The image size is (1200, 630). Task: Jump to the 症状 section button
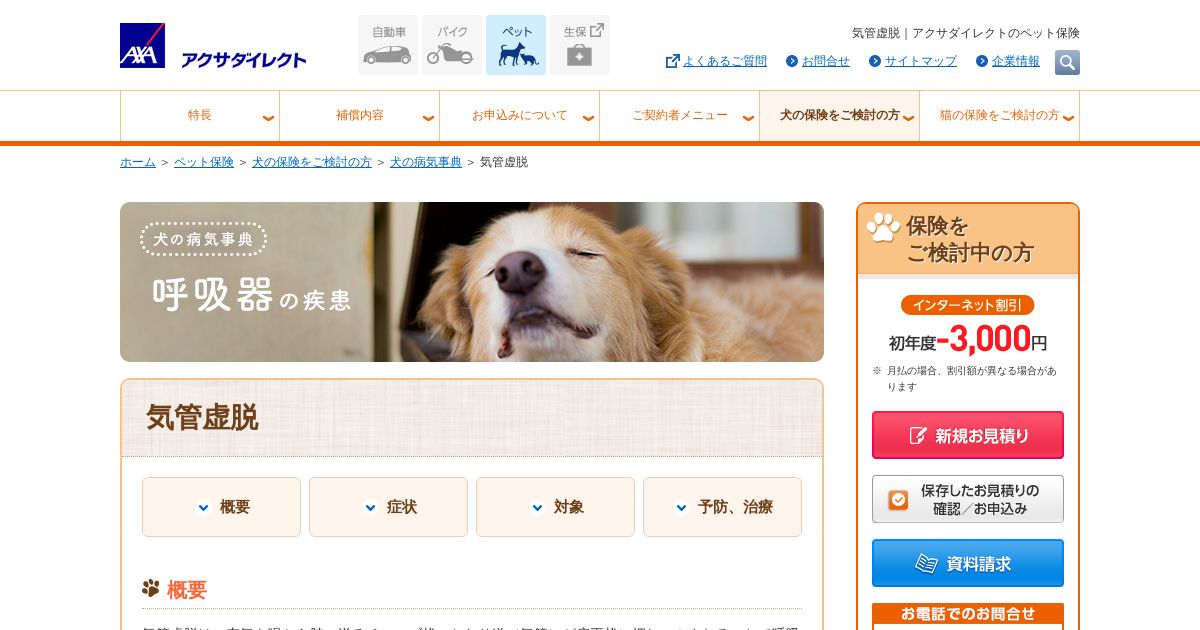click(388, 507)
